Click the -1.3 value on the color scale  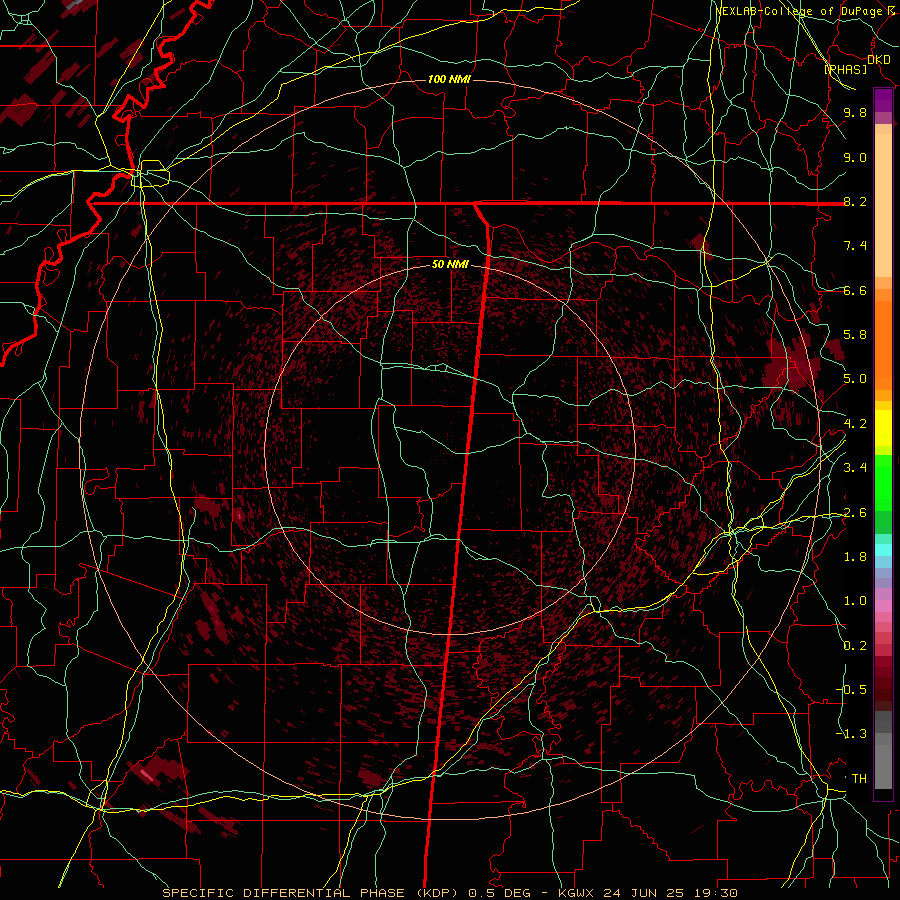click(x=851, y=734)
